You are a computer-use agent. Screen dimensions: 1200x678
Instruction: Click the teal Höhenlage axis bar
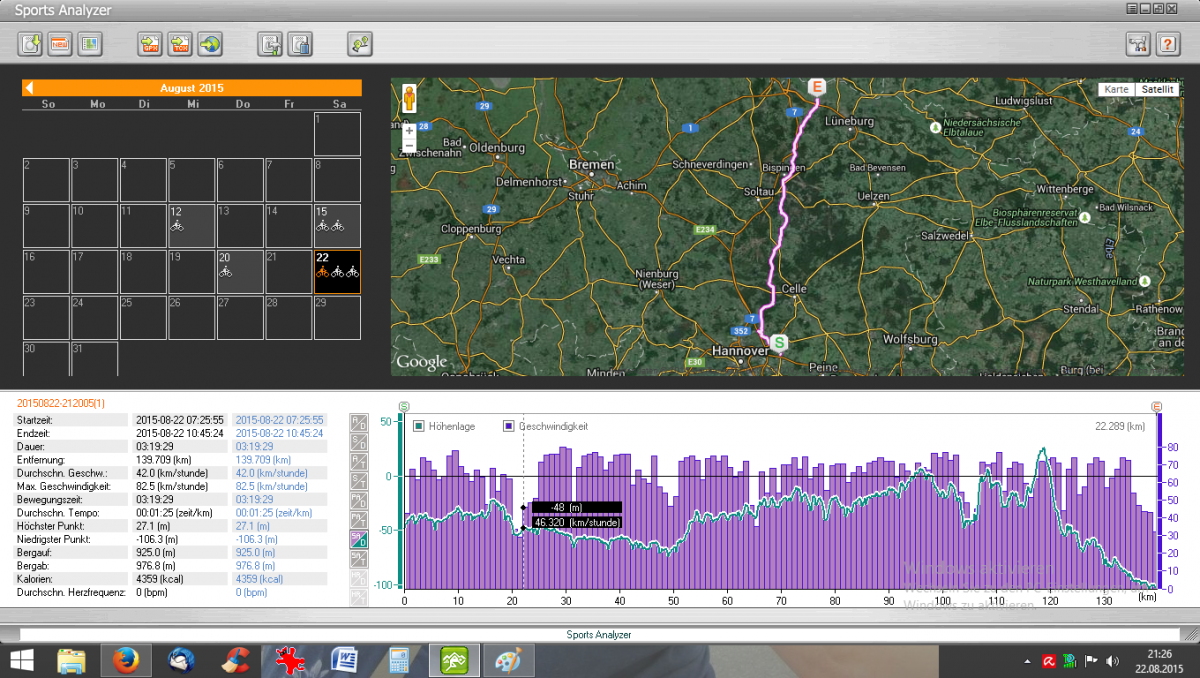tap(401, 500)
